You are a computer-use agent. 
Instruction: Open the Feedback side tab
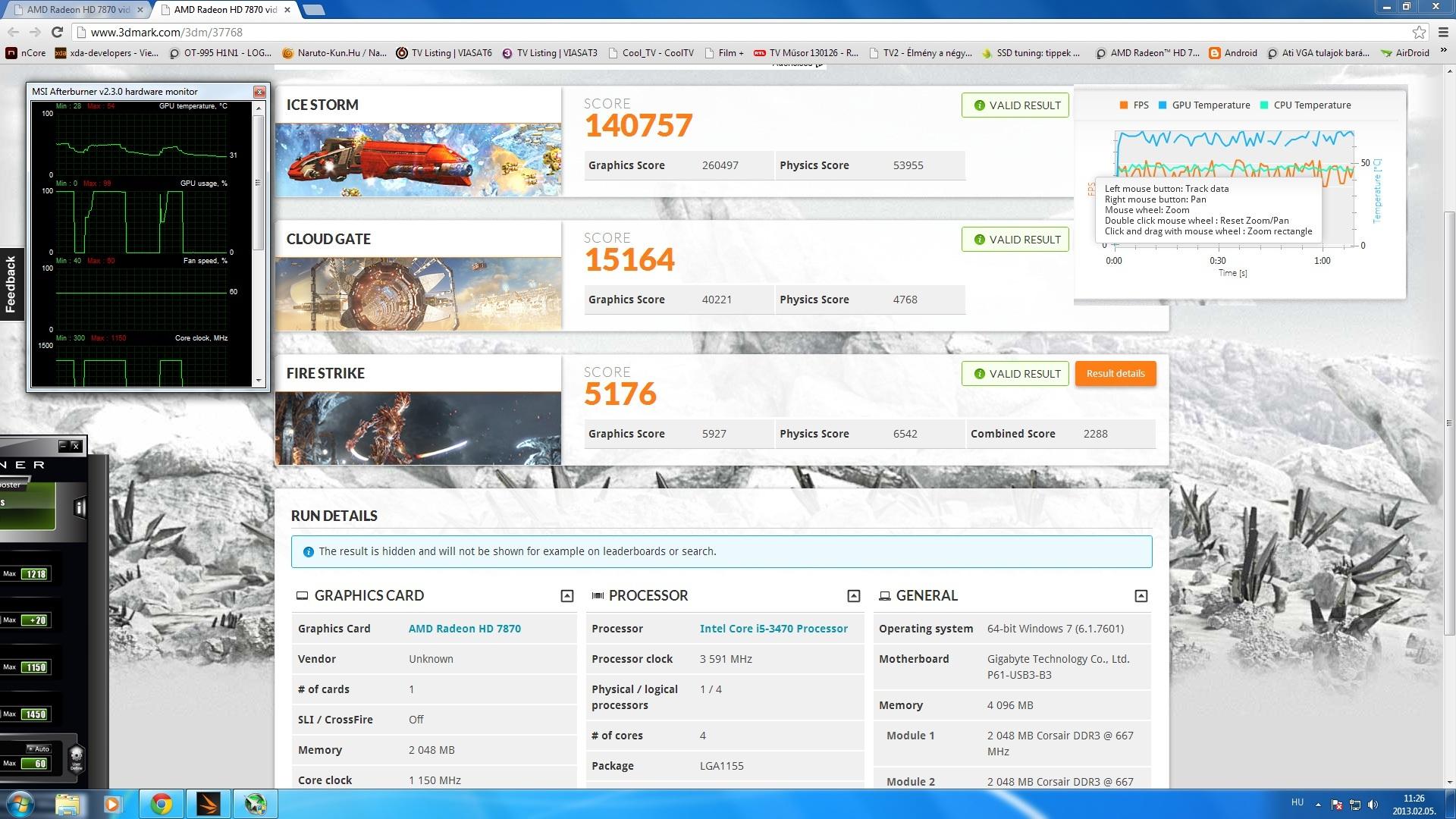coord(11,284)
